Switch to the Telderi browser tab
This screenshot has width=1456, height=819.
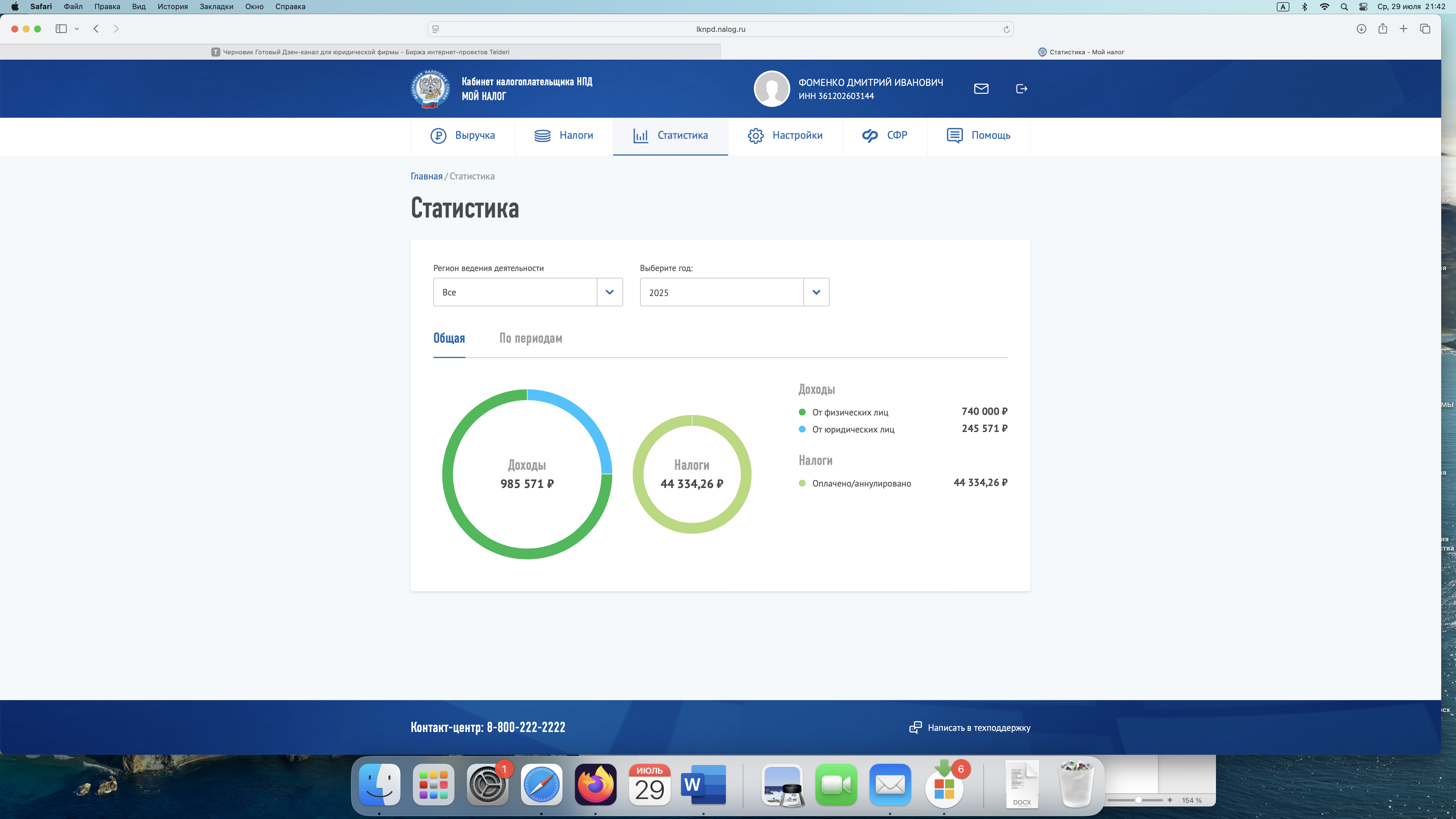[360, 52]
